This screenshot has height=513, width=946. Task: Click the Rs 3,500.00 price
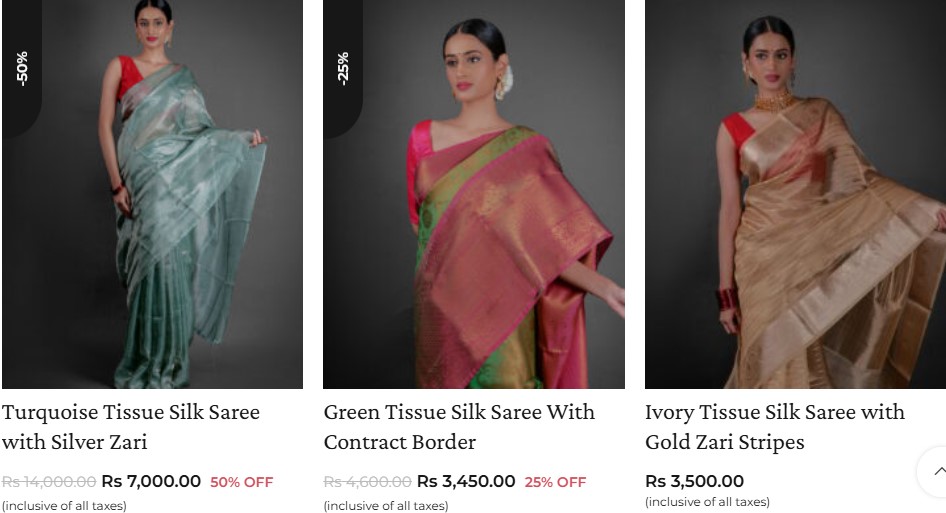pyautogui.click(x=694, y=482)
